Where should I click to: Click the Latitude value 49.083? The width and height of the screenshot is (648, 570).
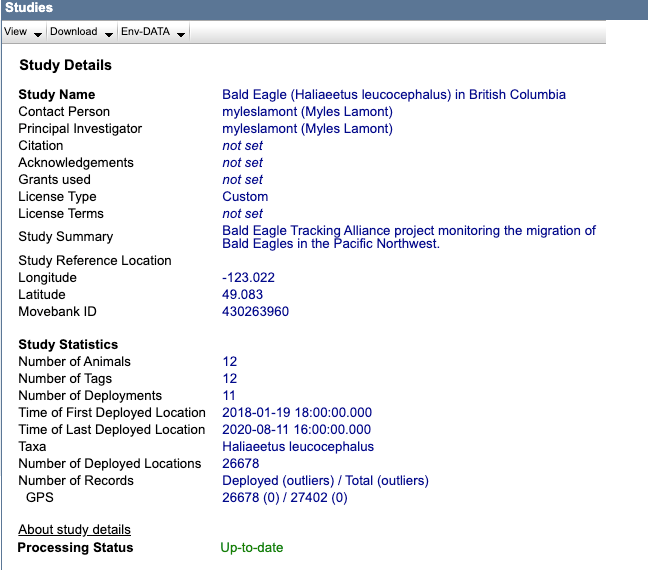[242, 295]
